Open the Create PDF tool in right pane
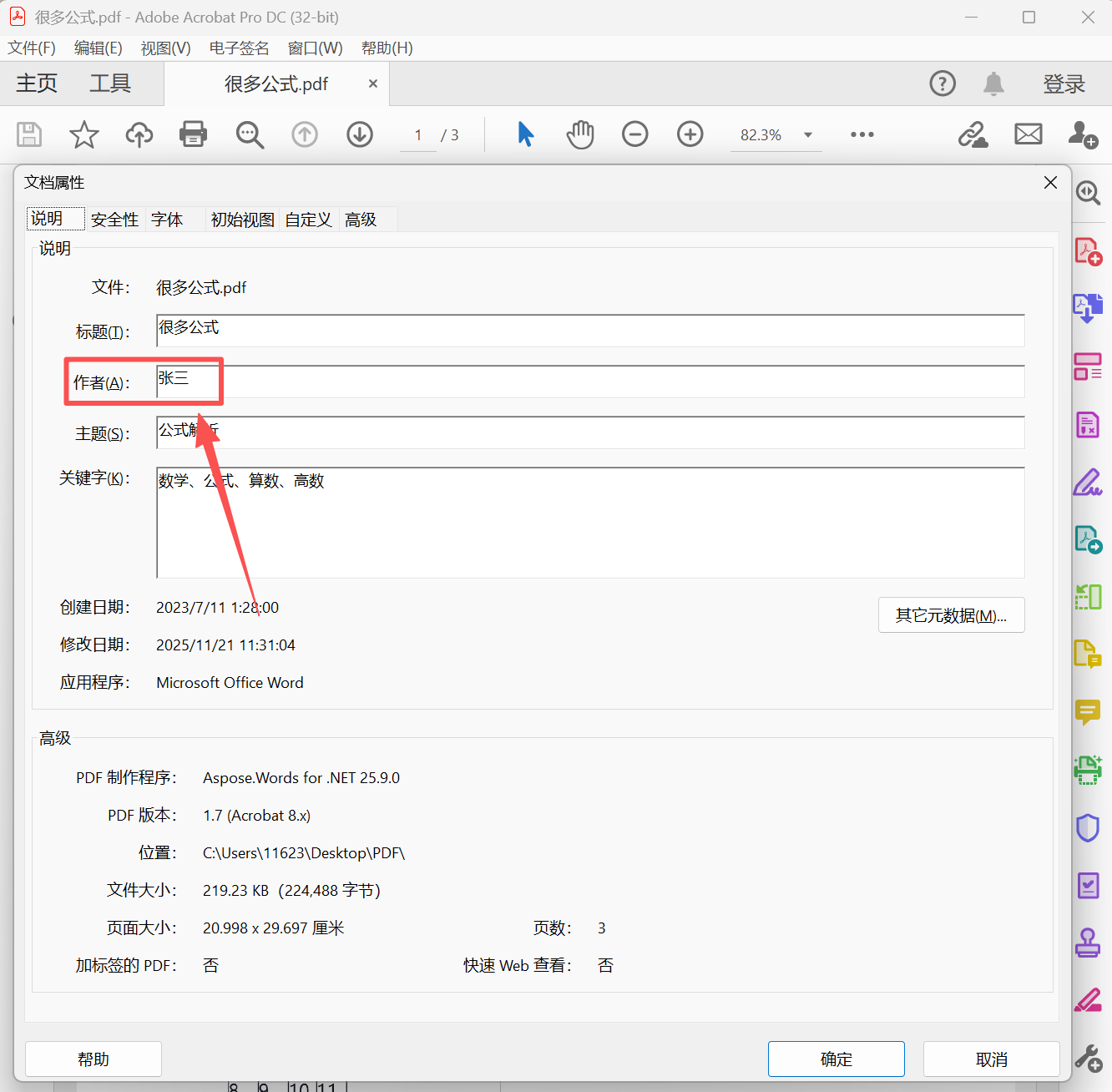 (x=1088, y=250)
